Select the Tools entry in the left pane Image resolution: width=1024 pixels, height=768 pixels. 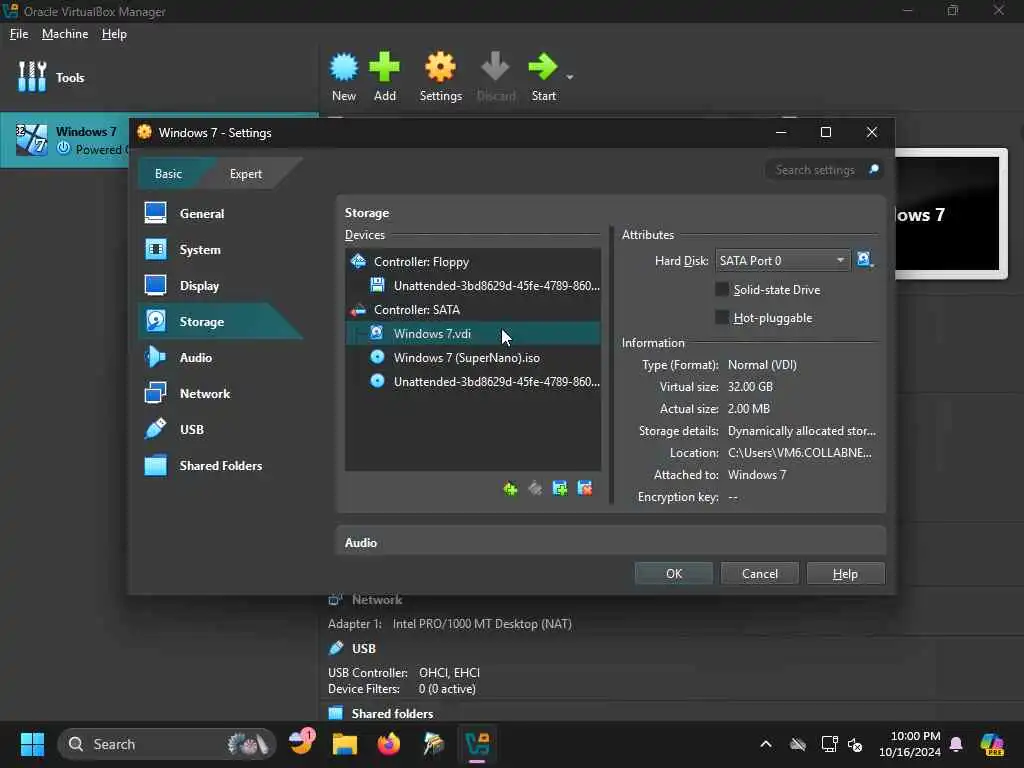(157, 77)
